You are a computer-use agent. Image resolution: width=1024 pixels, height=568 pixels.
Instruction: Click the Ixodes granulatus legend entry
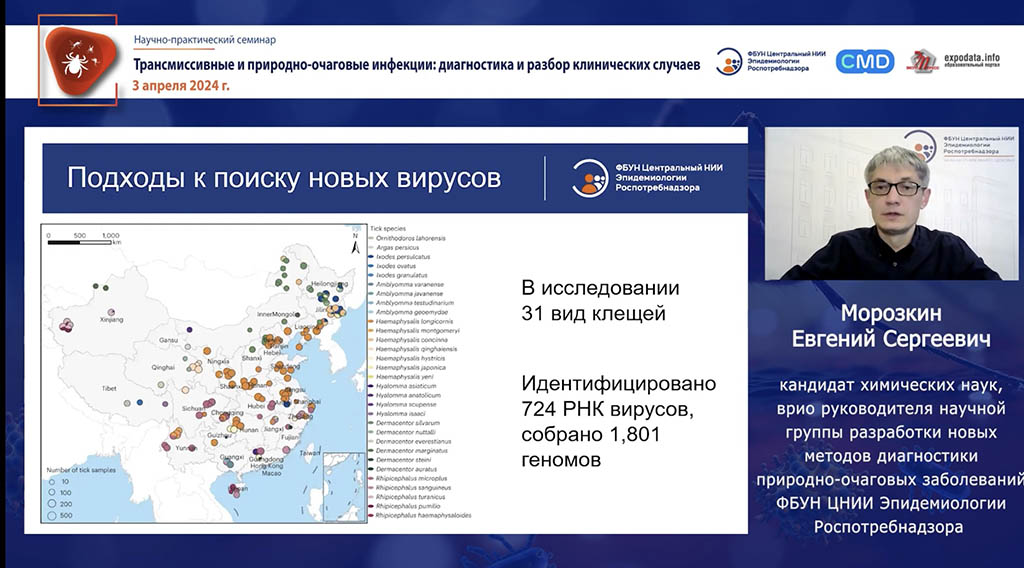(x=402, y=276)
